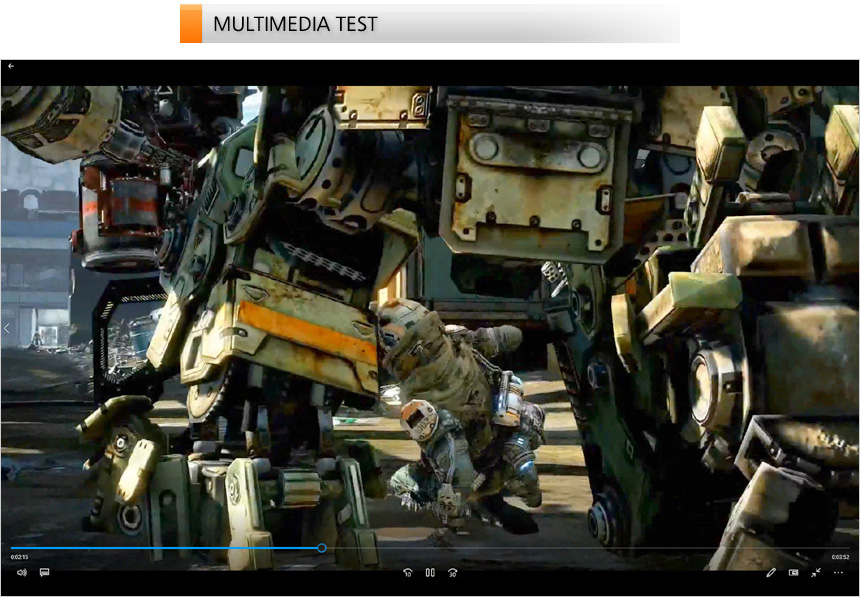Open the more options ellipsis menu
This screenshot has width=860, height=599.
pyautogui.click(x=838, y=573)
